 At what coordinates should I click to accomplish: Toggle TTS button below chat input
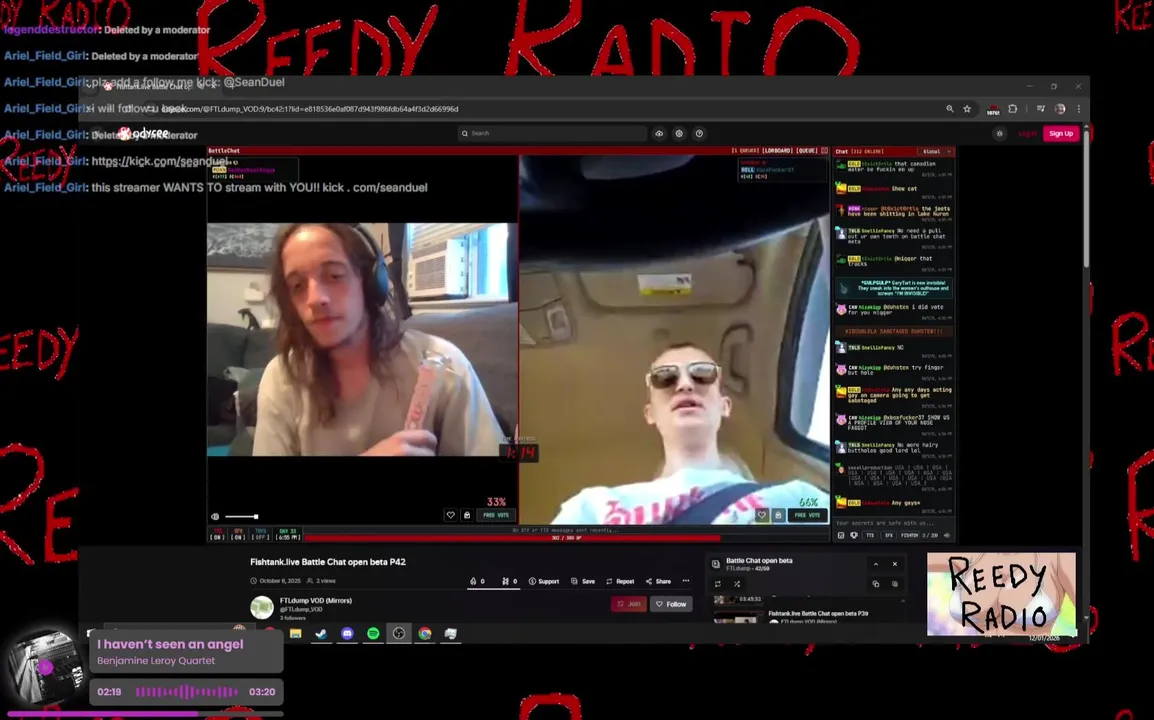[870, 535]
